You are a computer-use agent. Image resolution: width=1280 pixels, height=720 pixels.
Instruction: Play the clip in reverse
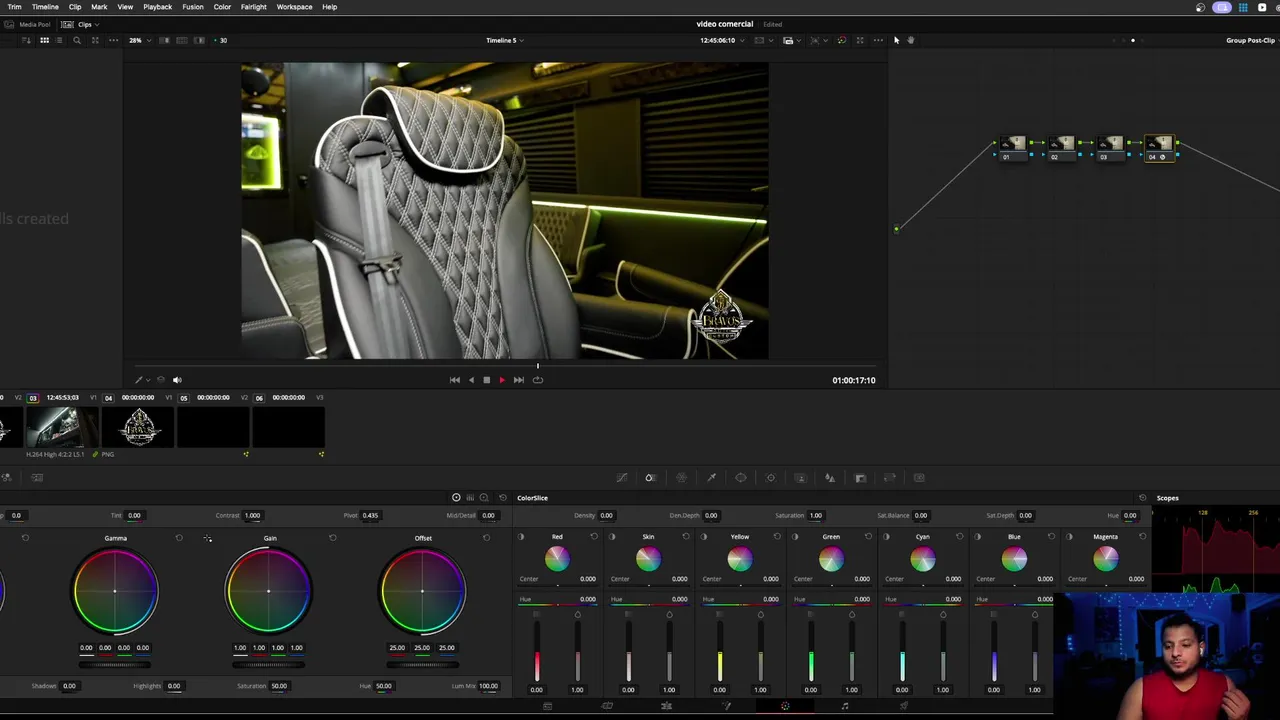[x=471, y=380]
